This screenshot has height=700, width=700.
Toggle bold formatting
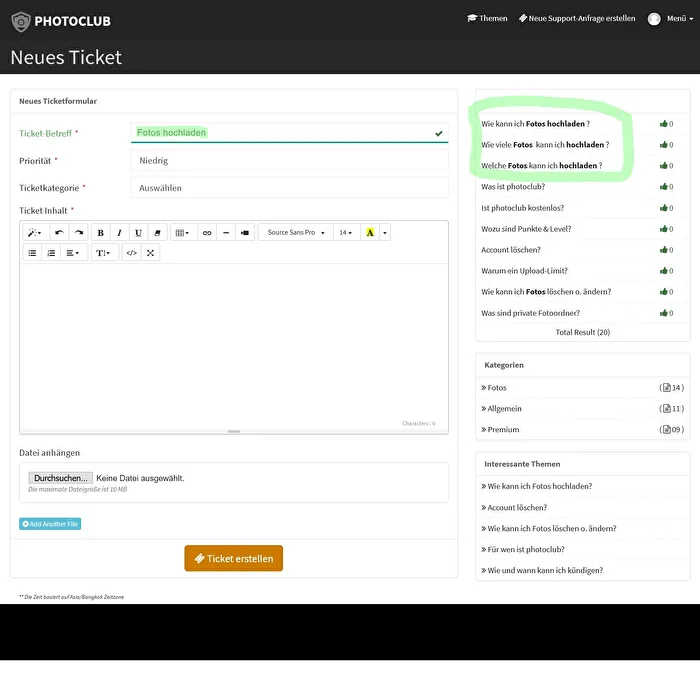(x=100, y=233)
